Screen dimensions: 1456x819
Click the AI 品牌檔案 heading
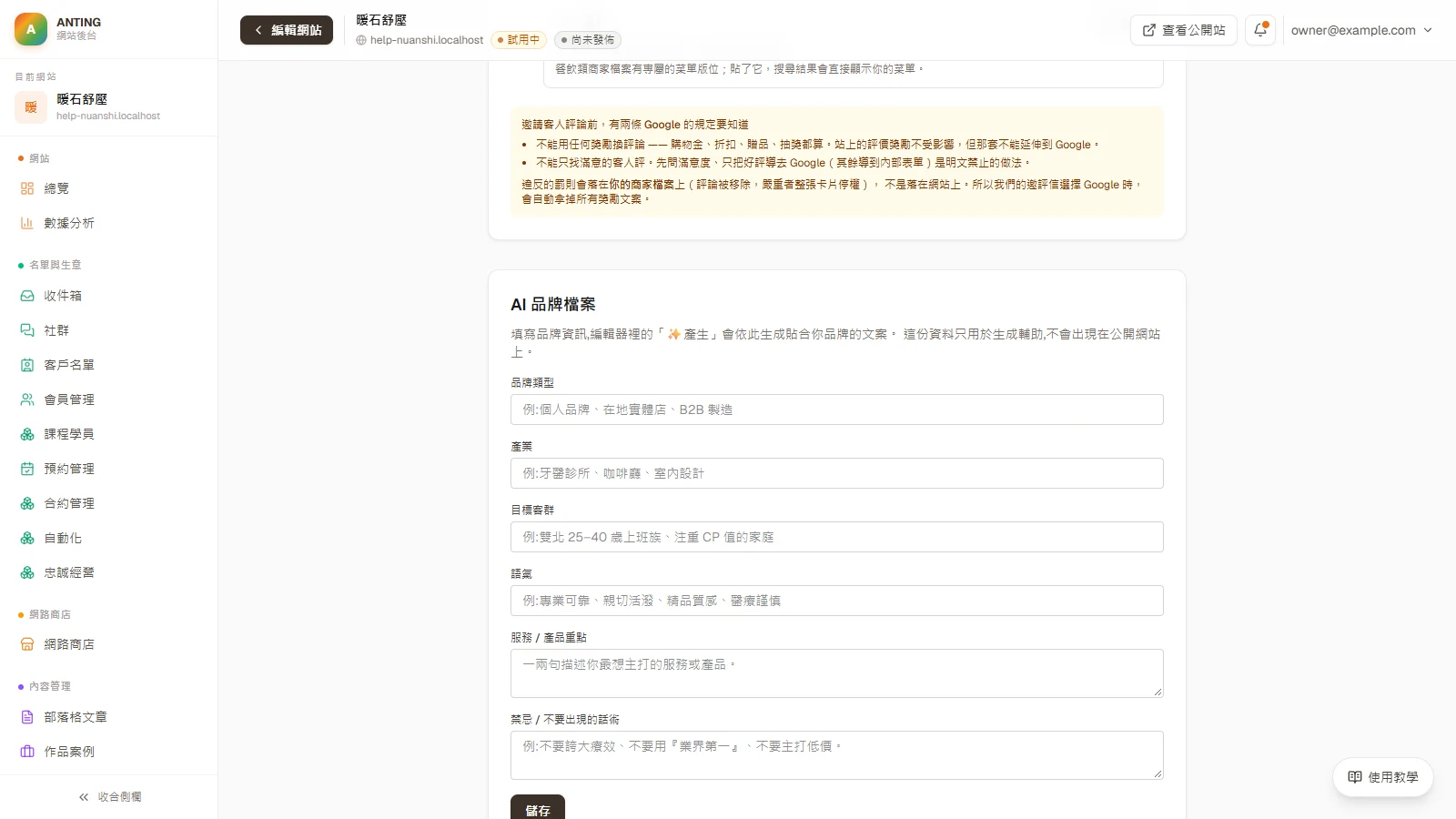(x=553, y=305)
